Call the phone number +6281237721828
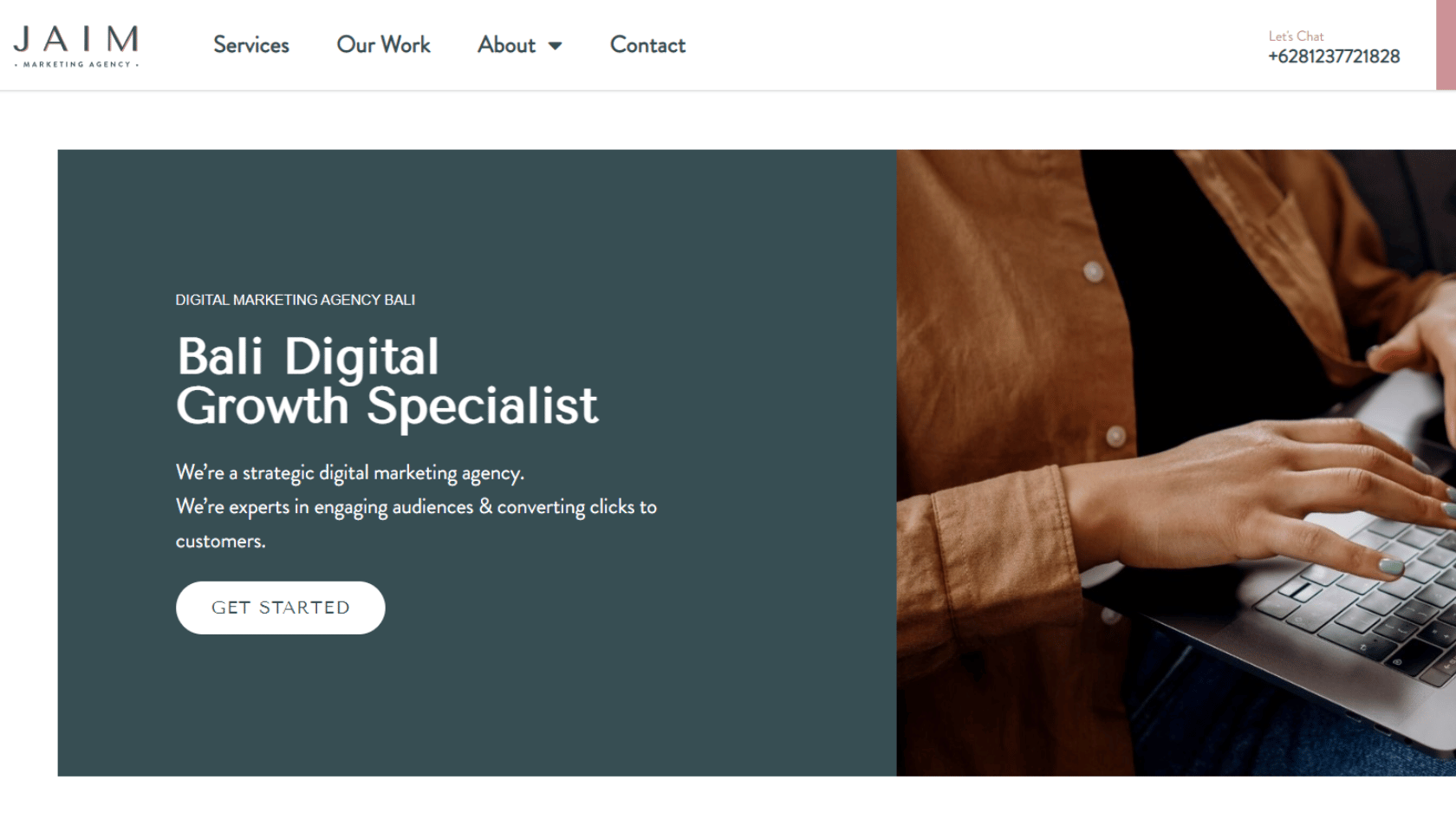Viewport: 1456px width, 819px height. [x=1334, y=56]
